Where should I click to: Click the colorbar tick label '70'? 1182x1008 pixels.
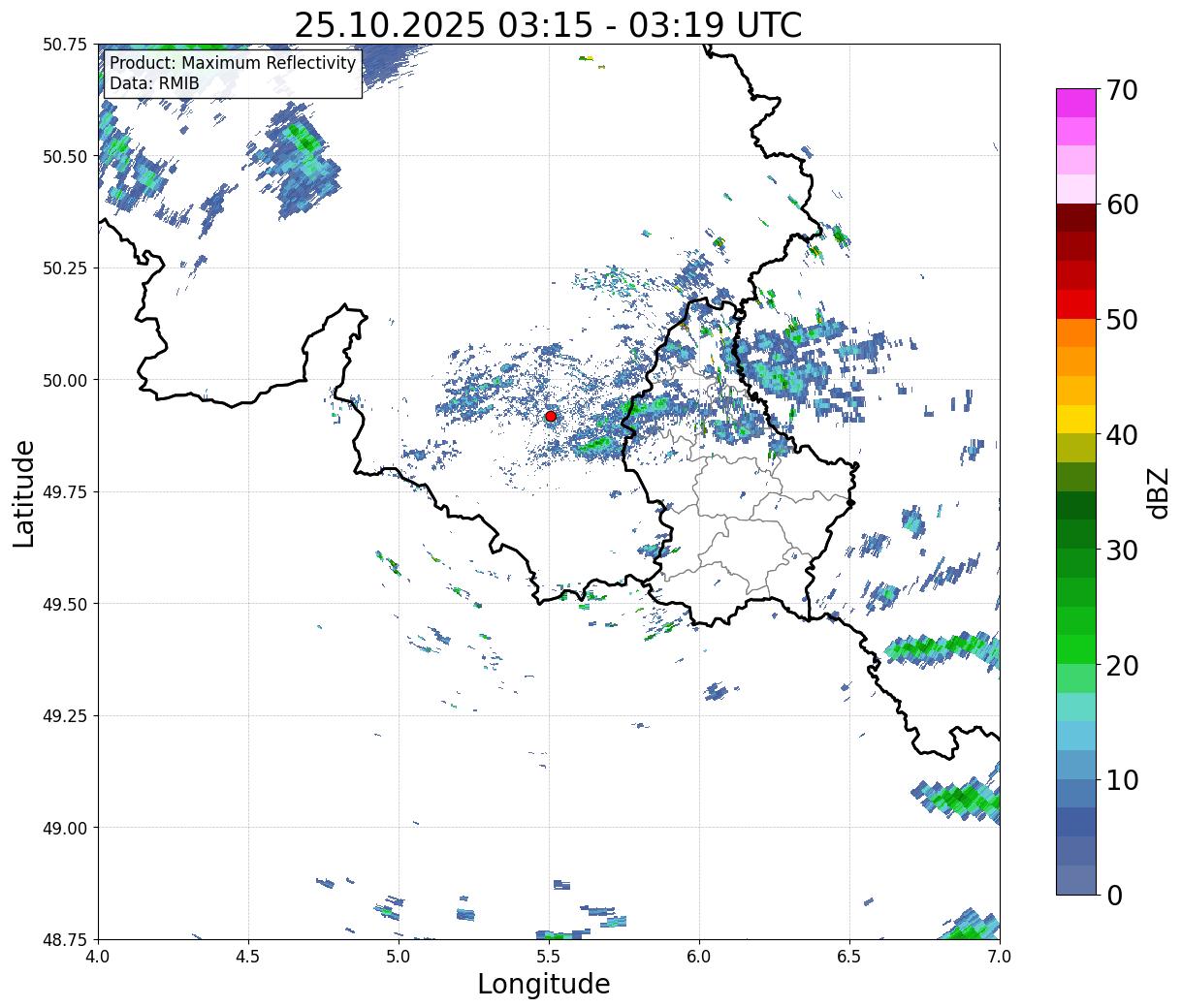(1122, 90)
